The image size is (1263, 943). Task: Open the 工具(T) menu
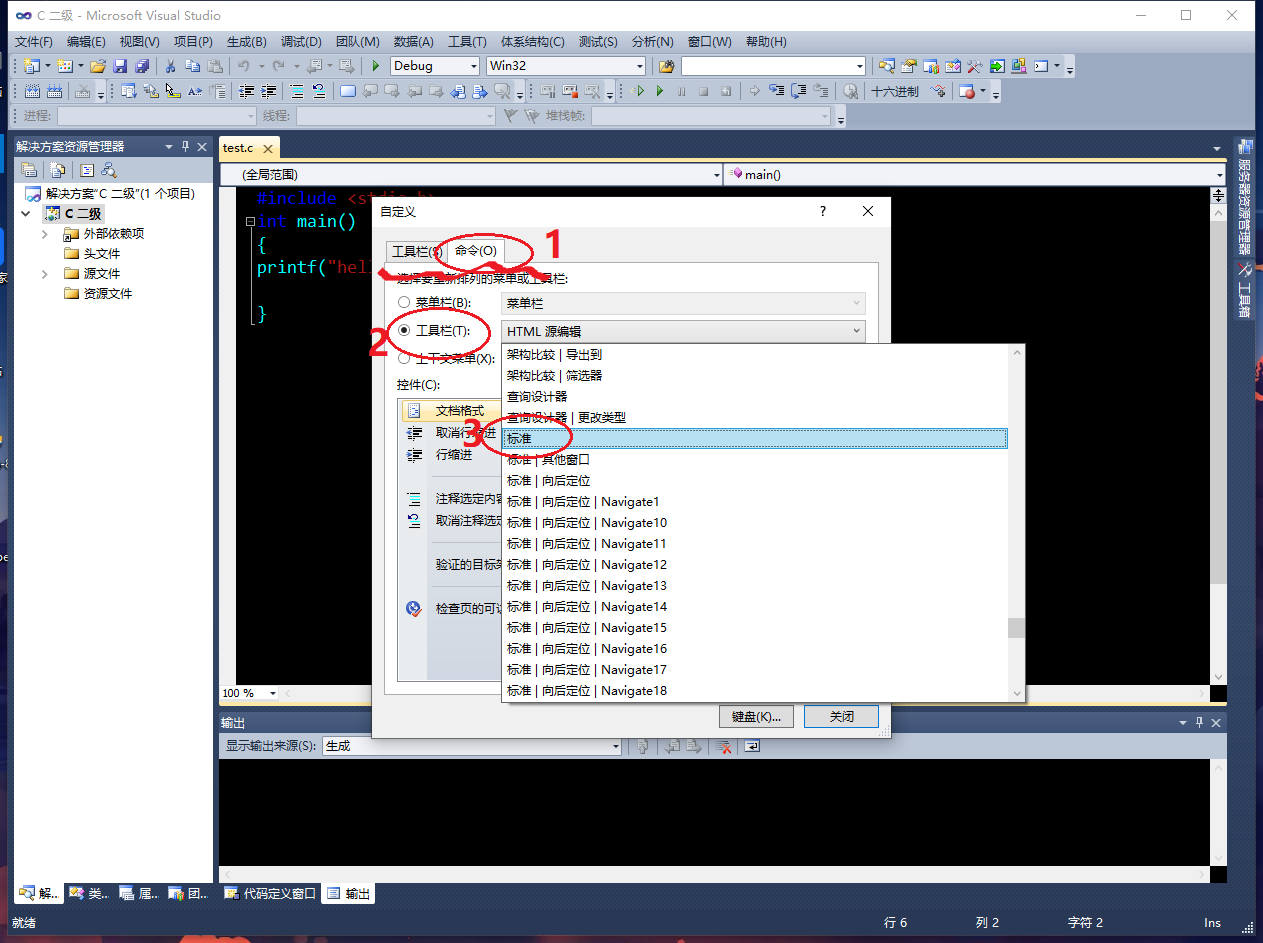tap(467, 41)
